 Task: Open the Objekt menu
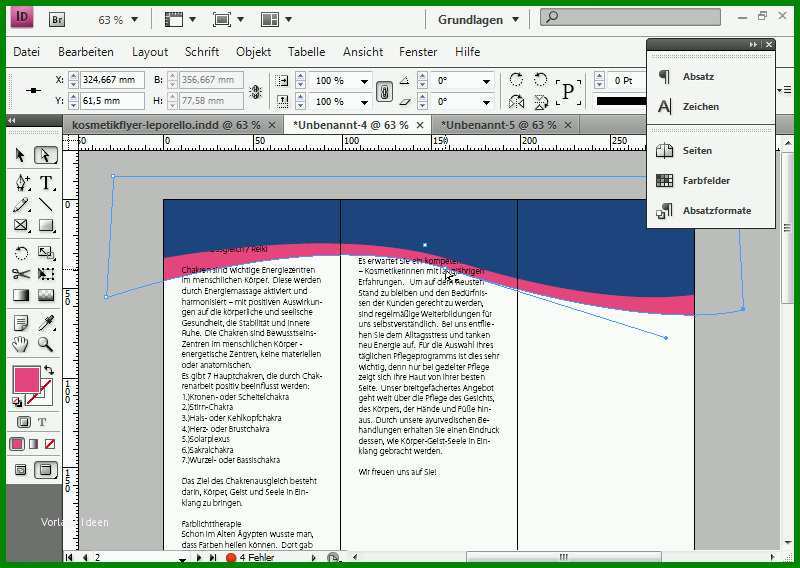click(x=254, y=52)
